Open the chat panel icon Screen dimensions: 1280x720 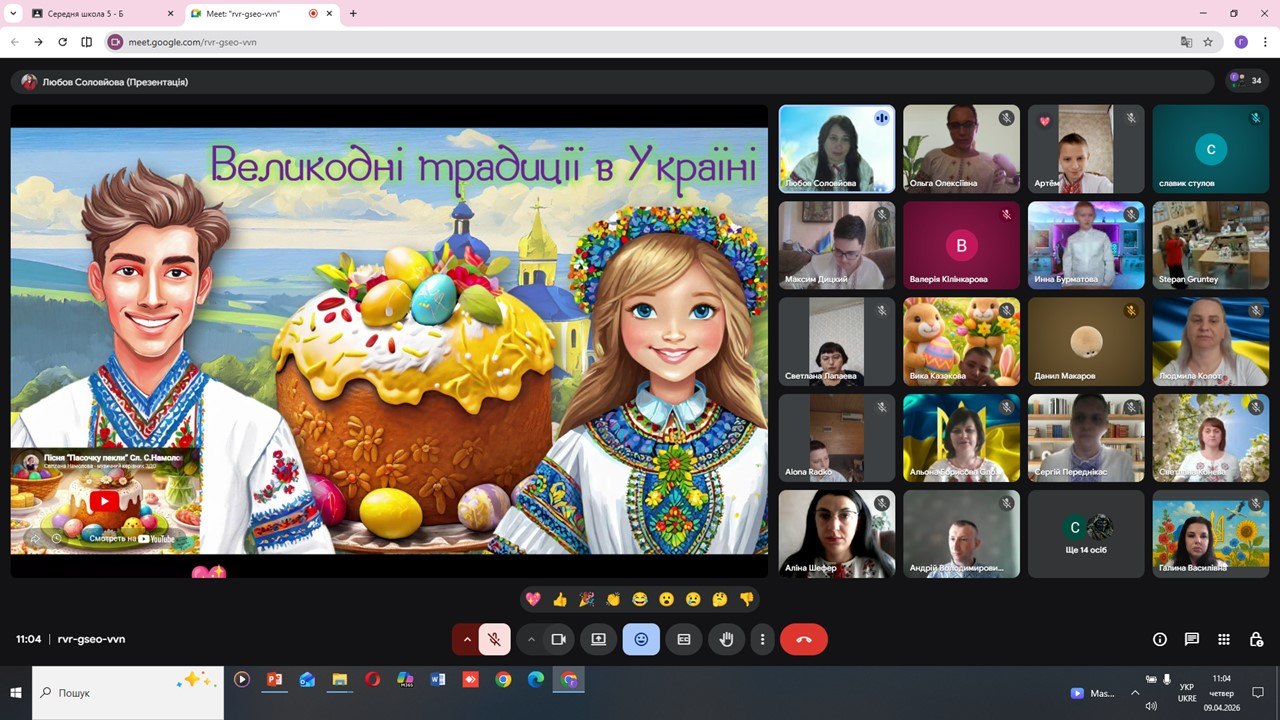[x=1192, y=639]
